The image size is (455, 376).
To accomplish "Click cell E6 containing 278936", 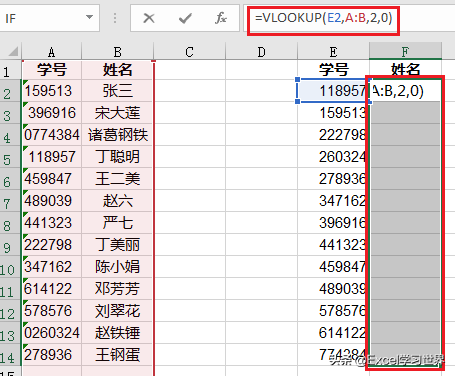I will pyautogui.click(x=333, y=179).
